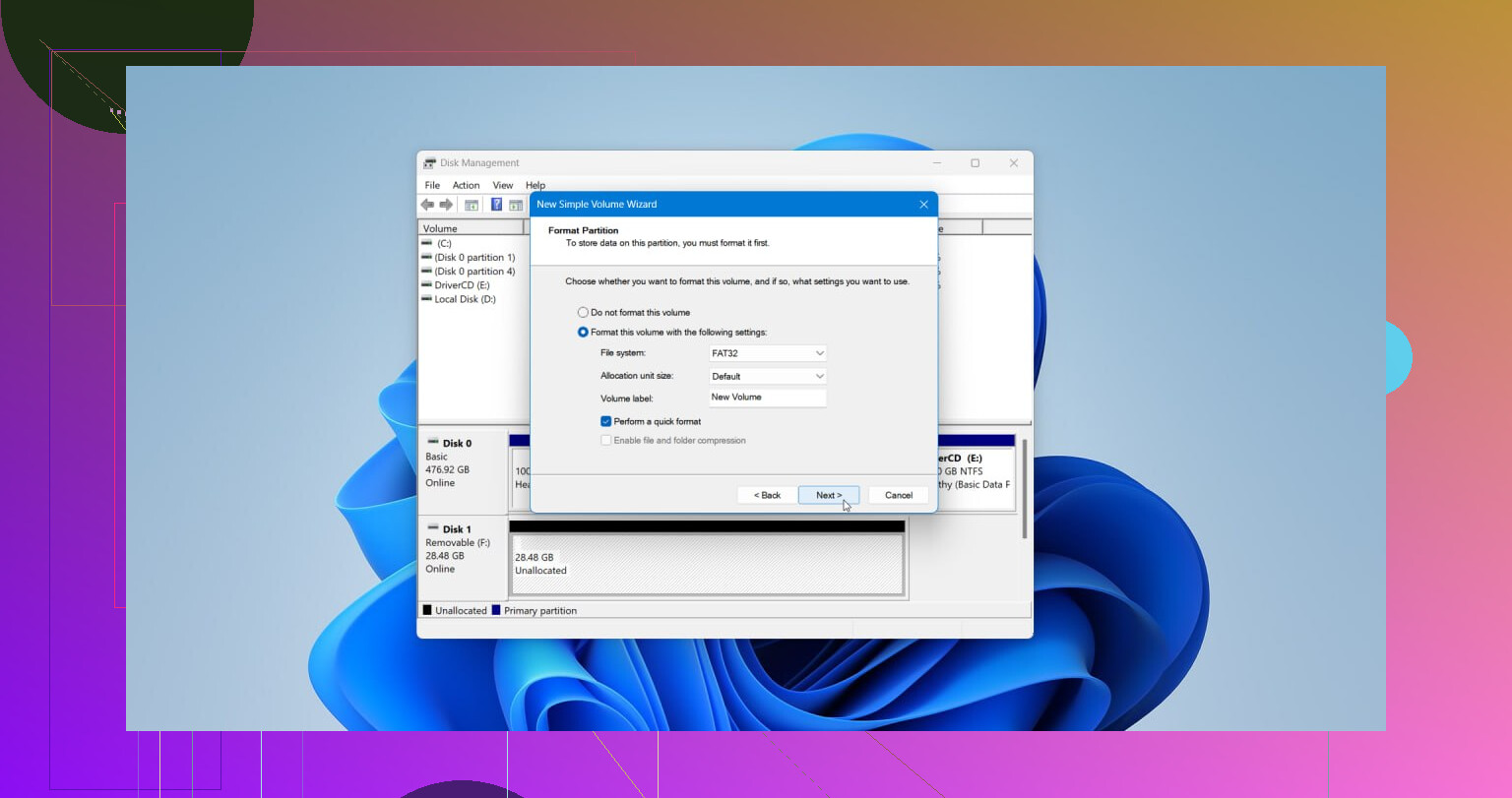Screen dimensions: 1512x798
Task: Open the Help menu
Action: pos(535,185)
